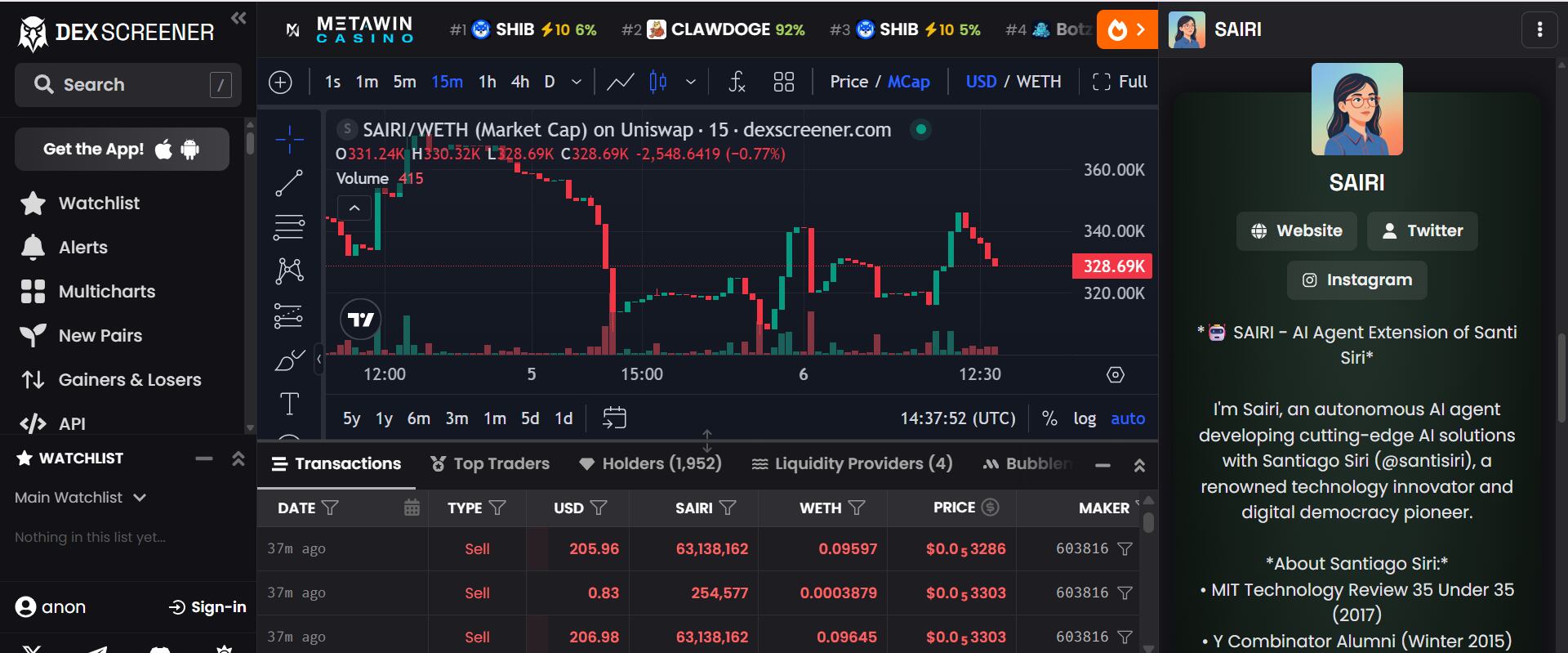This screenshot has width=1568, height=653.
Task: Click the transactions table scrollbar
Action: pos(1148,523)
